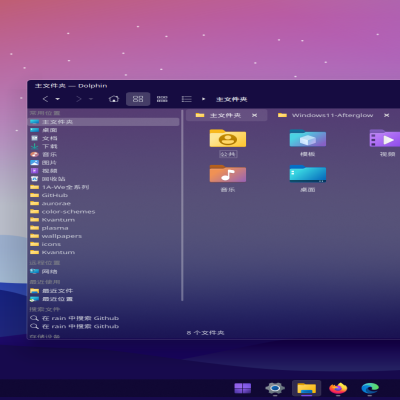400x400 pixels.
Task: Open 视频 in the places sidebar
Action: 104,171
